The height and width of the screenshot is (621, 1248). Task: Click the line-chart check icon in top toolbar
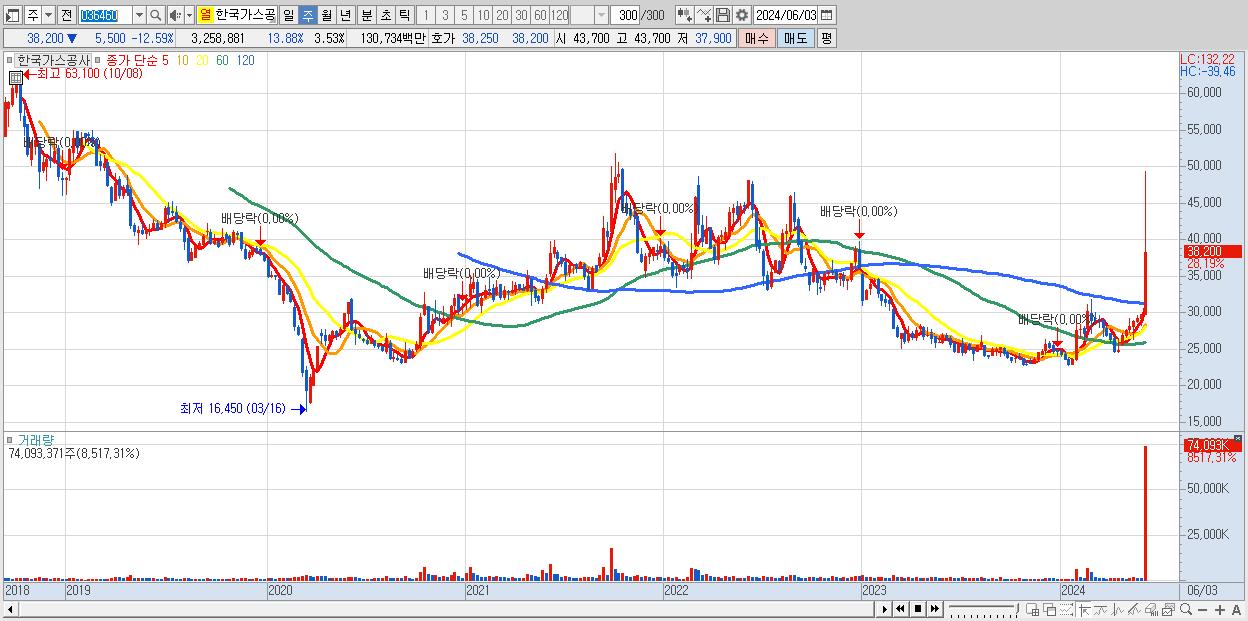point(703,15)
